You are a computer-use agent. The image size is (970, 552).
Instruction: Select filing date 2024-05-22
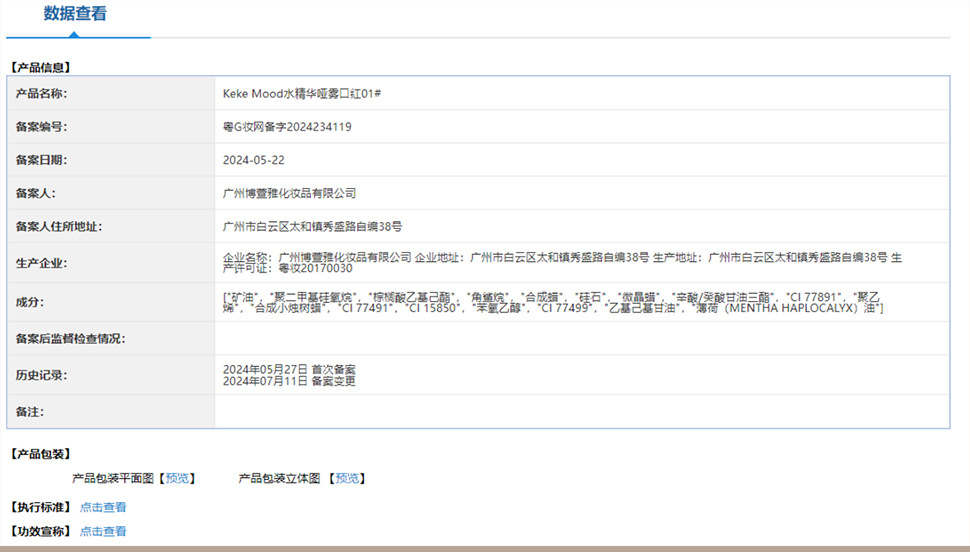coord(254,160)
